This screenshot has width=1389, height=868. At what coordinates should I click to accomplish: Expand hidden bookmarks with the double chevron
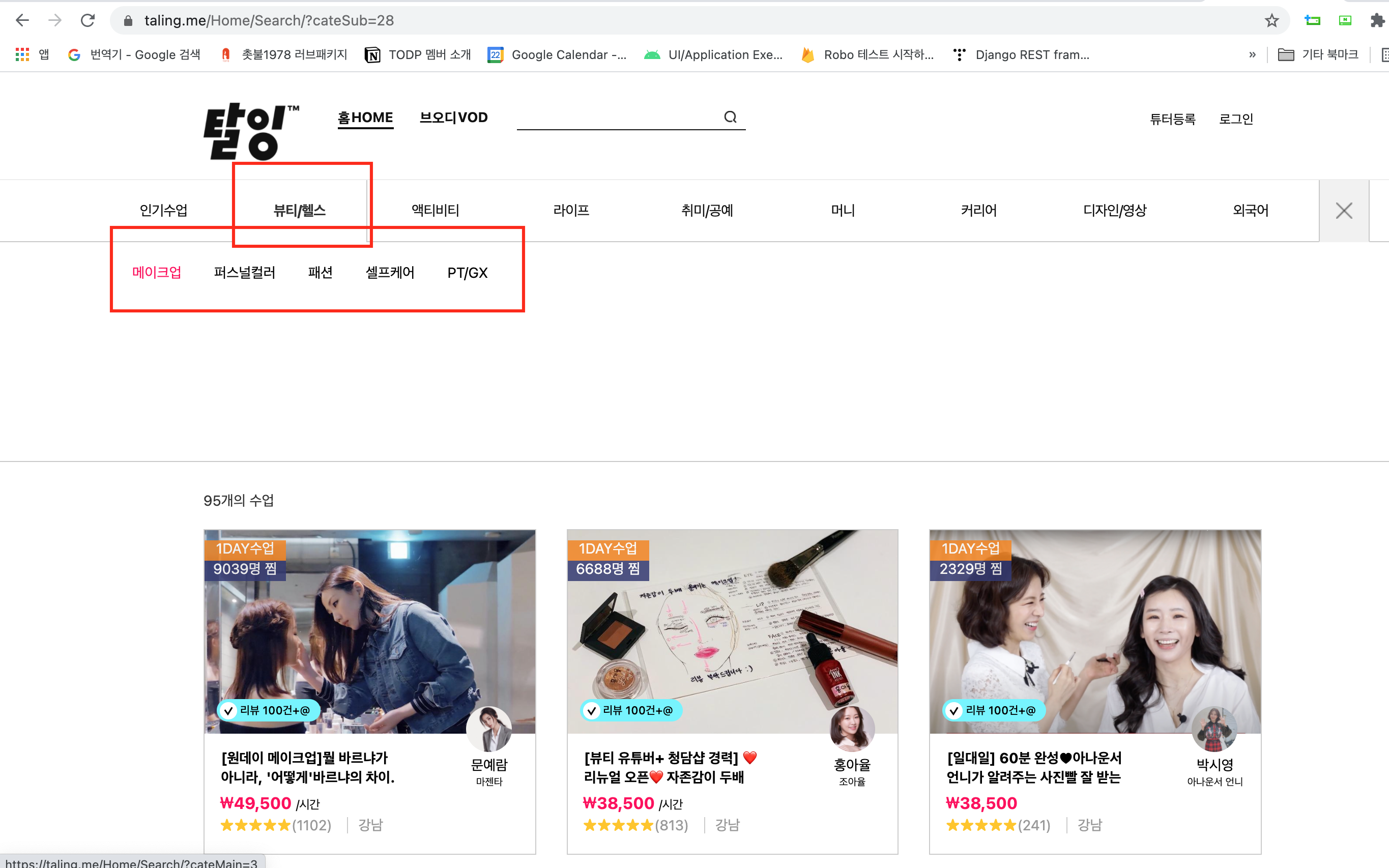pyautogui.click(x=1252, y=54)
